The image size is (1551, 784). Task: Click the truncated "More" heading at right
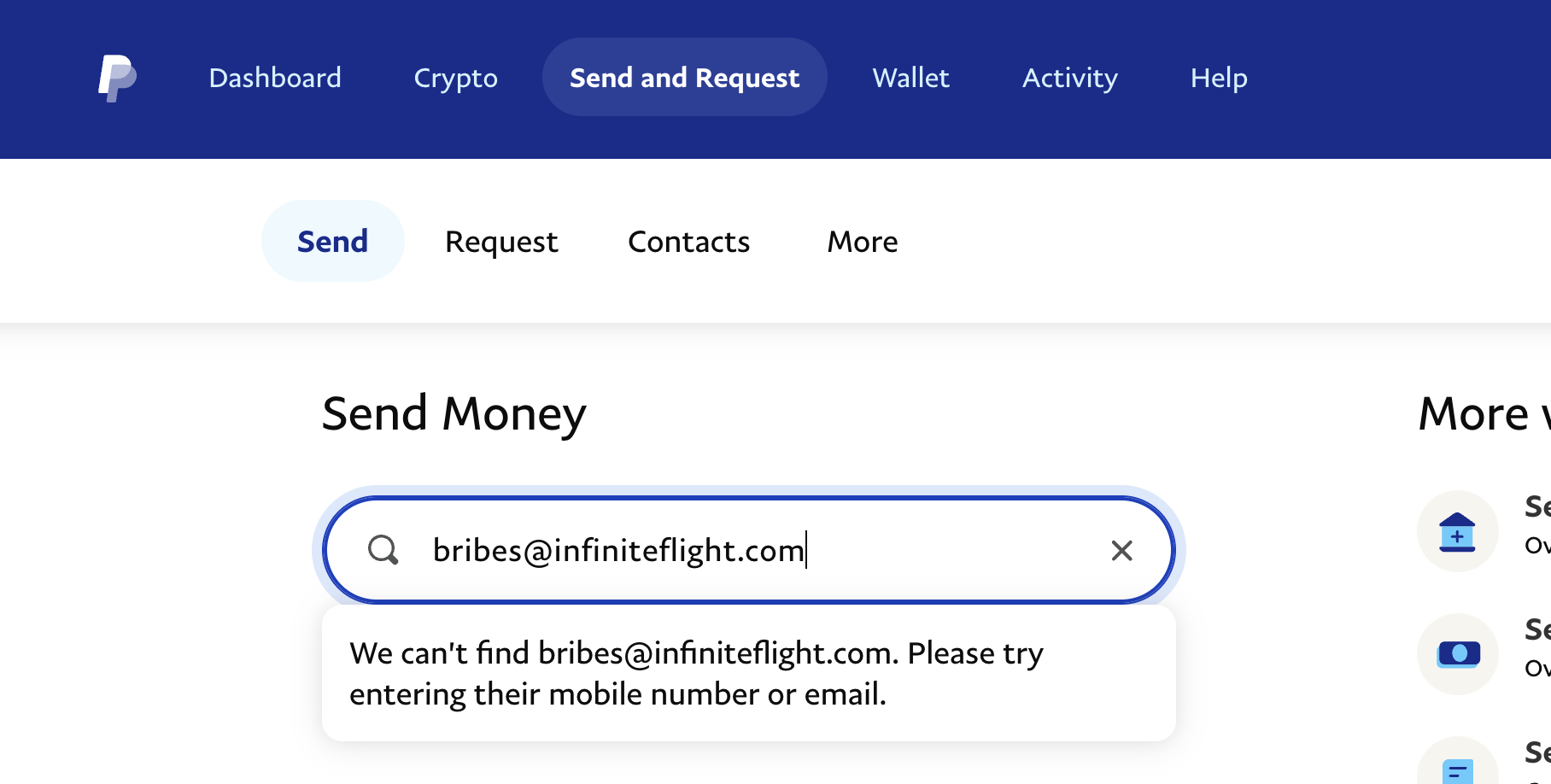coord(1483,414)
